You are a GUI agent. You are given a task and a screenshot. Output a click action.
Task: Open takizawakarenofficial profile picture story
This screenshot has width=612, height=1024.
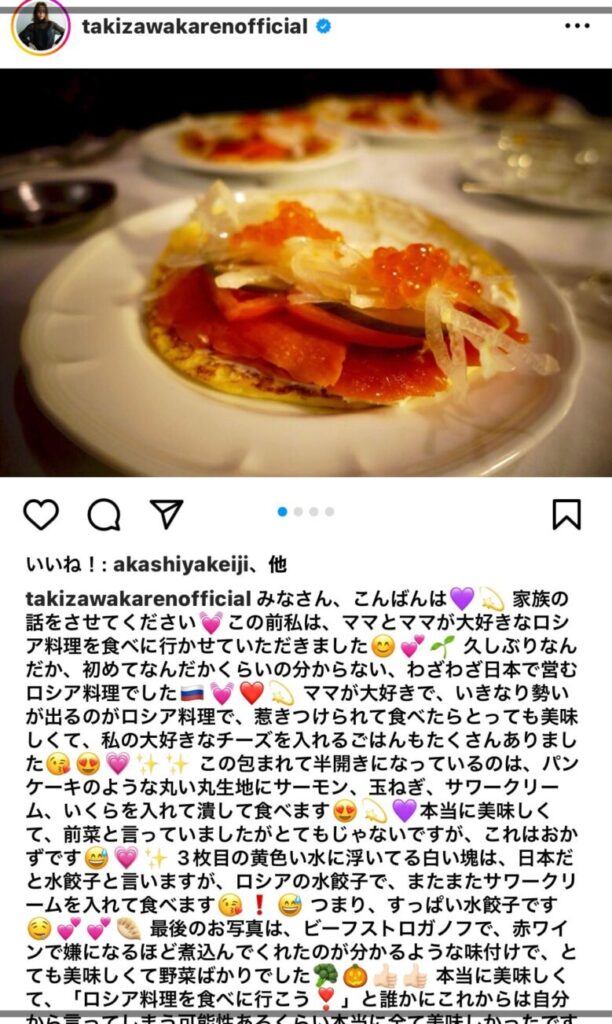point(40,27)
